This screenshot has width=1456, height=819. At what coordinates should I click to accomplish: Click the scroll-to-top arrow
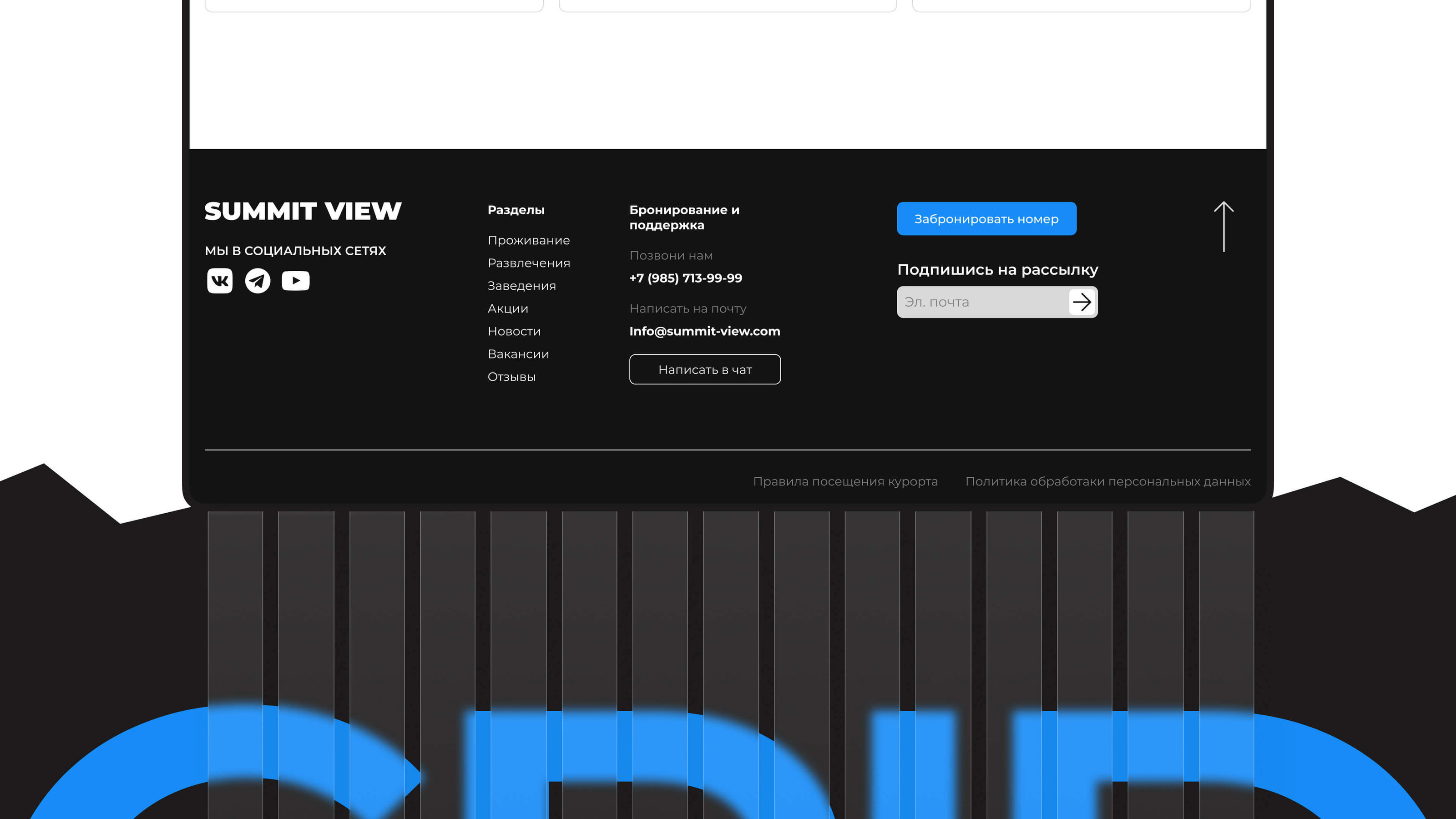(1223, 226)
